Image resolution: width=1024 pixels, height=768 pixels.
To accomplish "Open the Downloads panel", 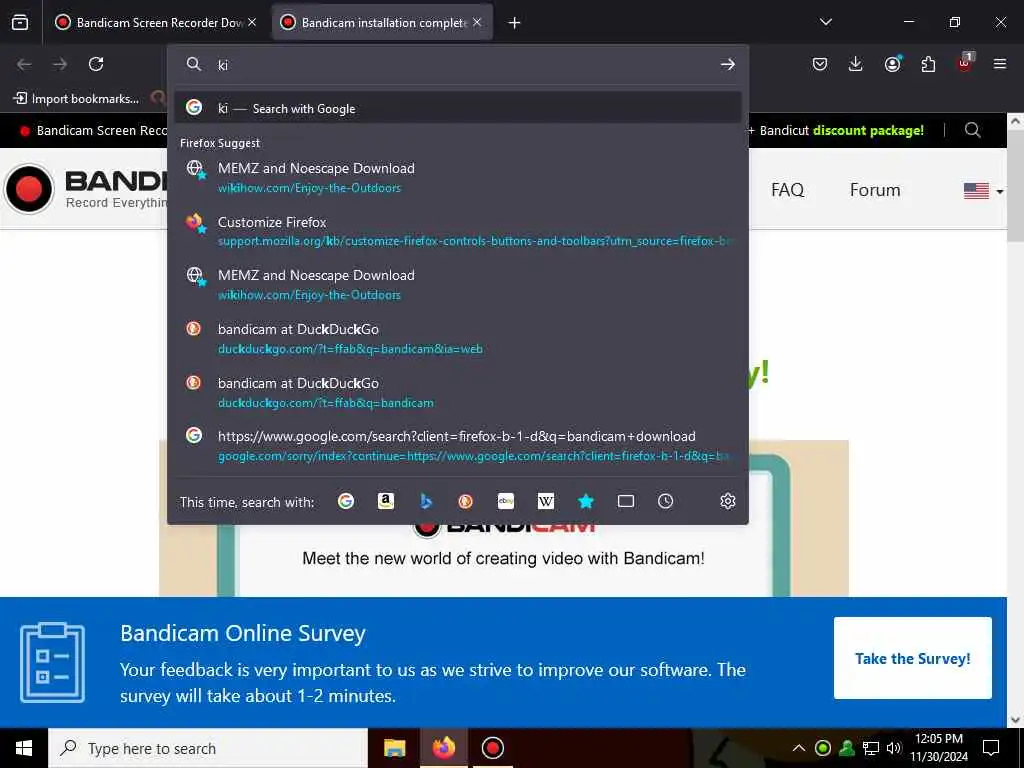I will tap(856, 64).
